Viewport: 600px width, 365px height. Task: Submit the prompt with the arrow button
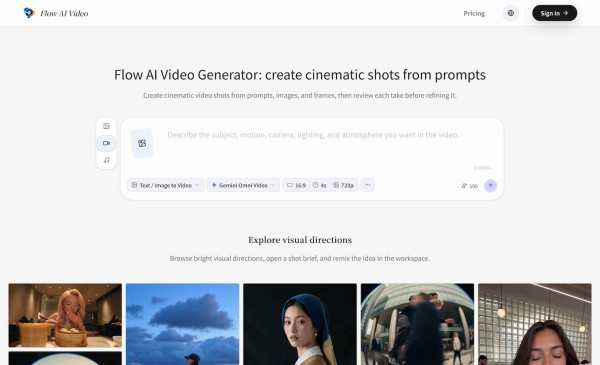[x=491, y=186]
